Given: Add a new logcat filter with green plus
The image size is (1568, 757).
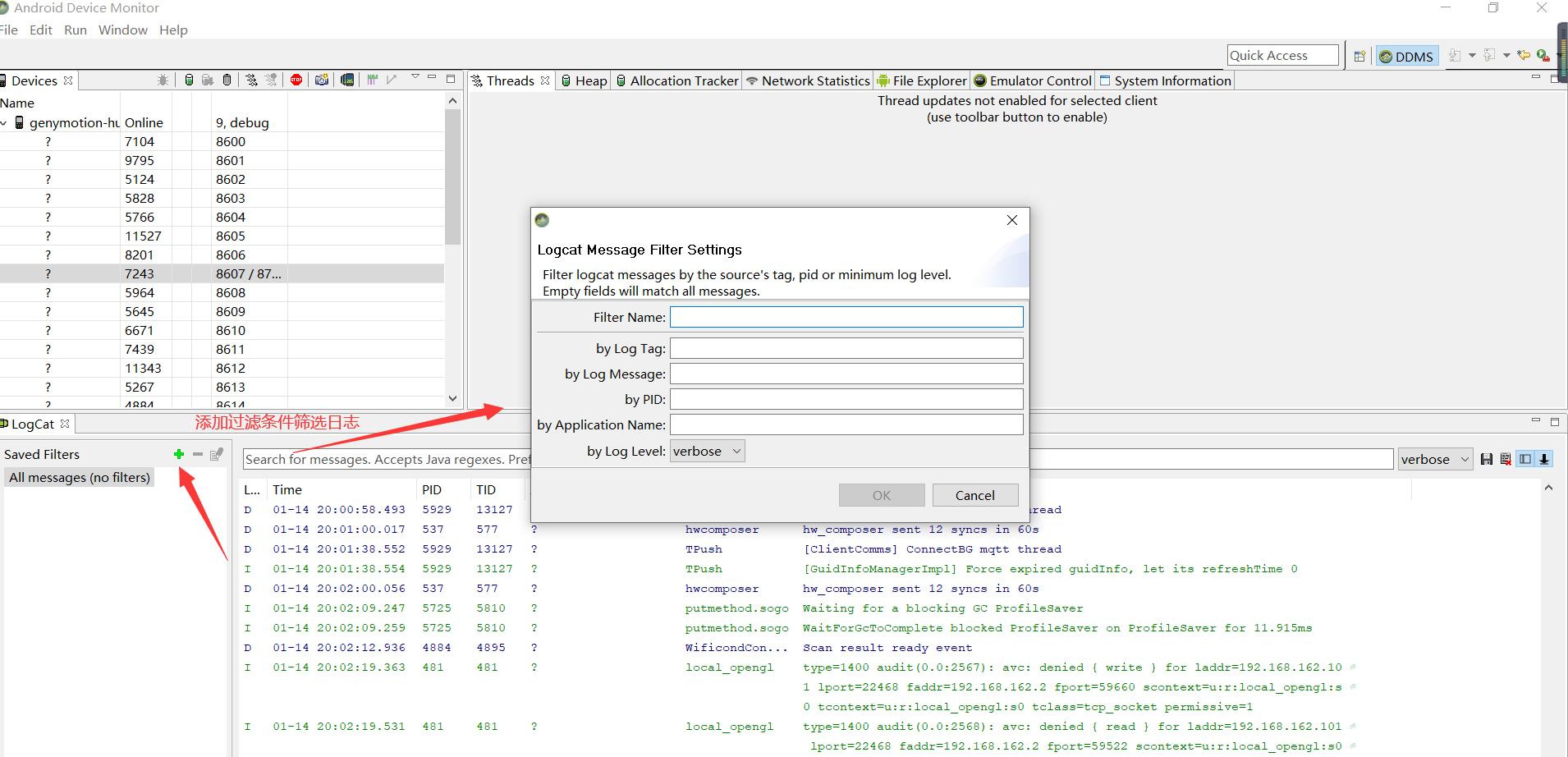Looking at the screenshot, I should pyautogui.click(x=179, y=454).
